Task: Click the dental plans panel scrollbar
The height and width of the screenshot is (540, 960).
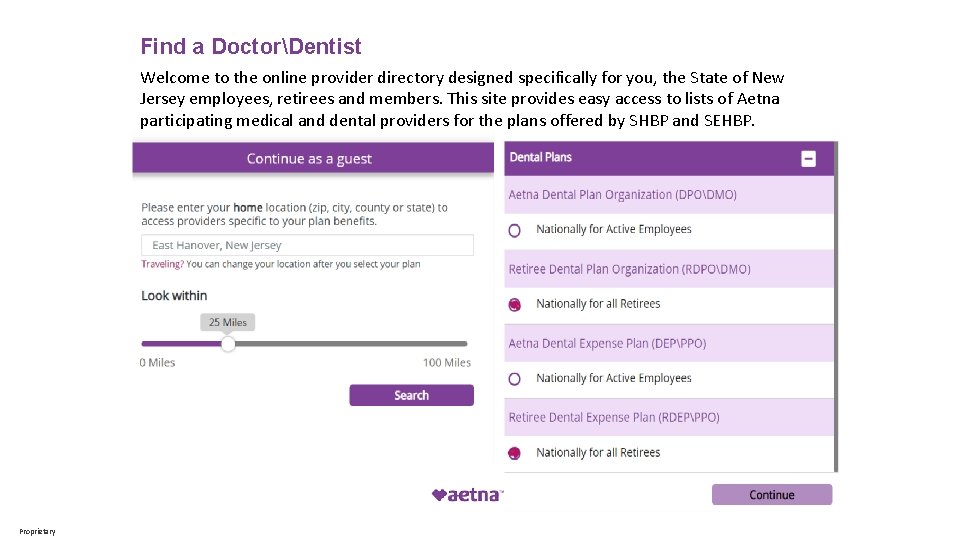Action: [x=836, y=307]
